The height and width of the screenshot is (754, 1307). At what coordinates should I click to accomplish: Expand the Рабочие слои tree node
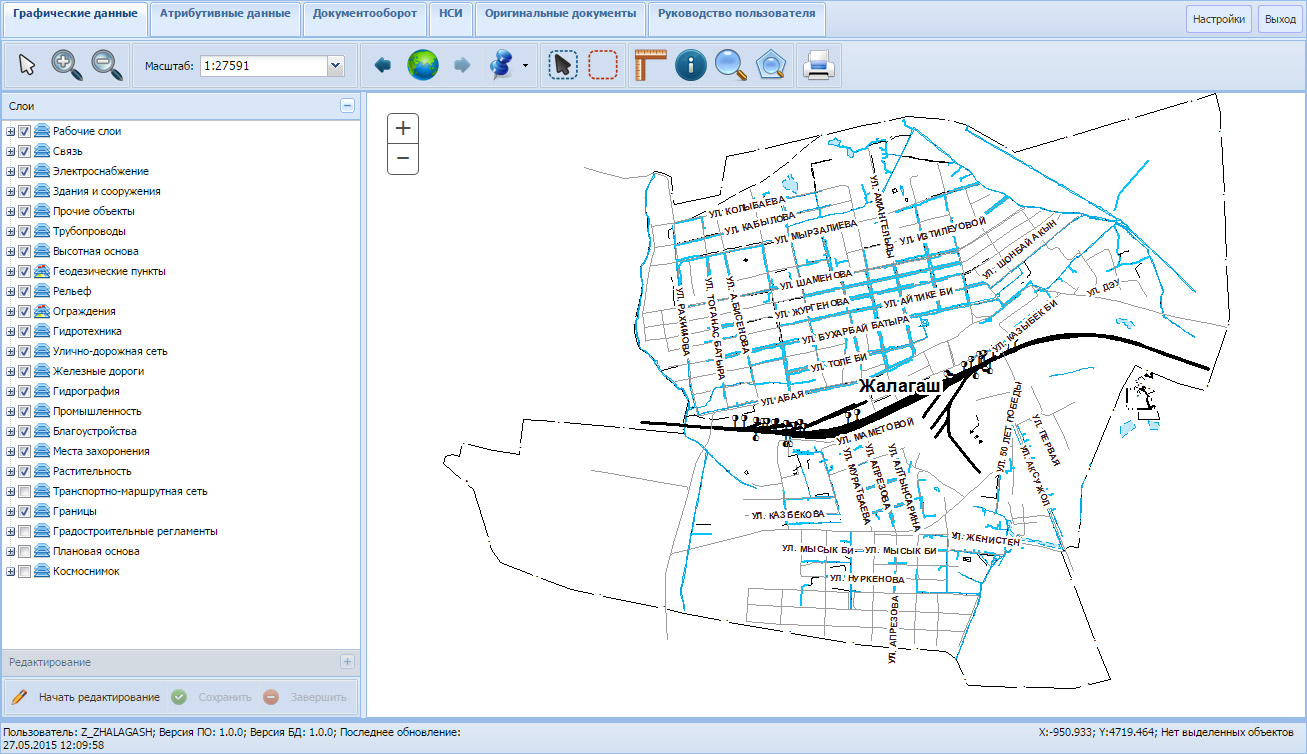click(10, 131)
